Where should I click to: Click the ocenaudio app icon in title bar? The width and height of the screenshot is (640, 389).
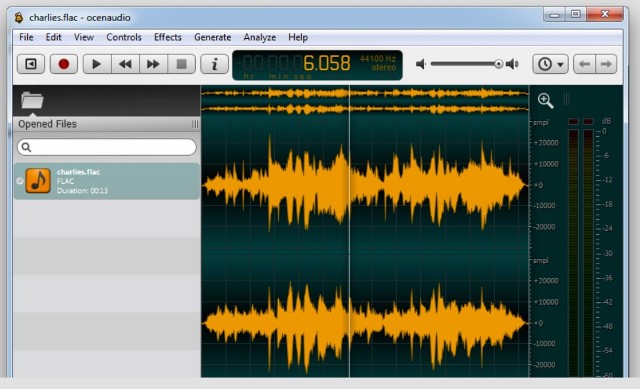pyautogui.click(x=19, y=18)
